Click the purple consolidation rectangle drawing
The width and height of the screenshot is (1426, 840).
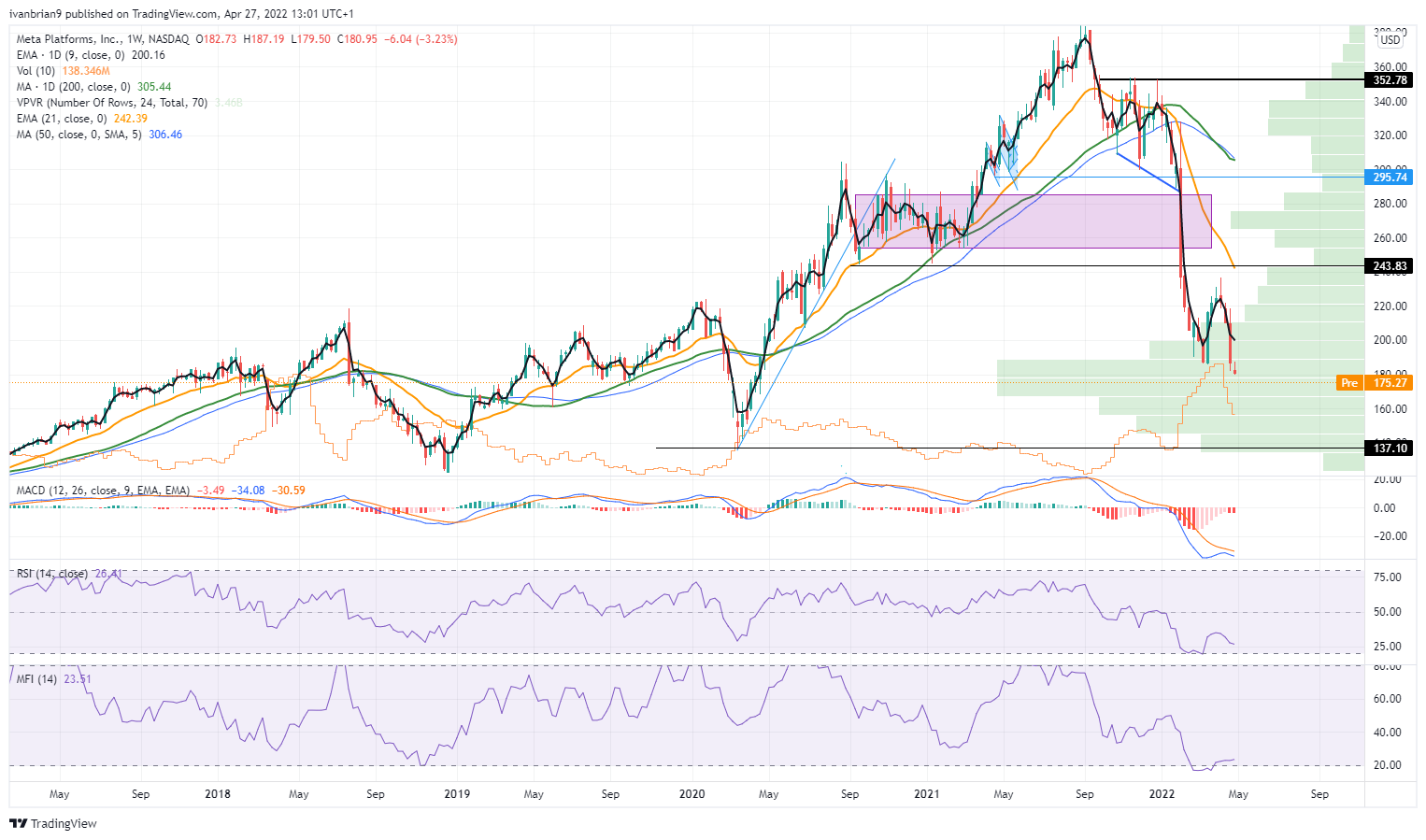1033,221
